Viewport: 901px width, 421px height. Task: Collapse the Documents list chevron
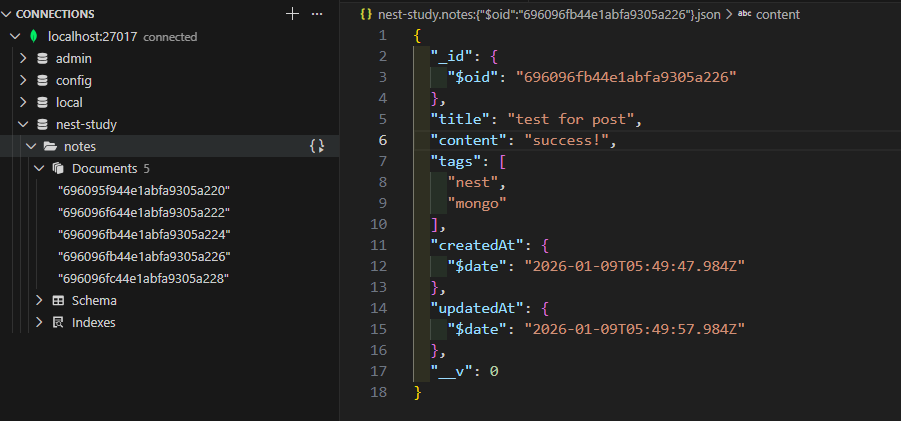coord(39,168)
